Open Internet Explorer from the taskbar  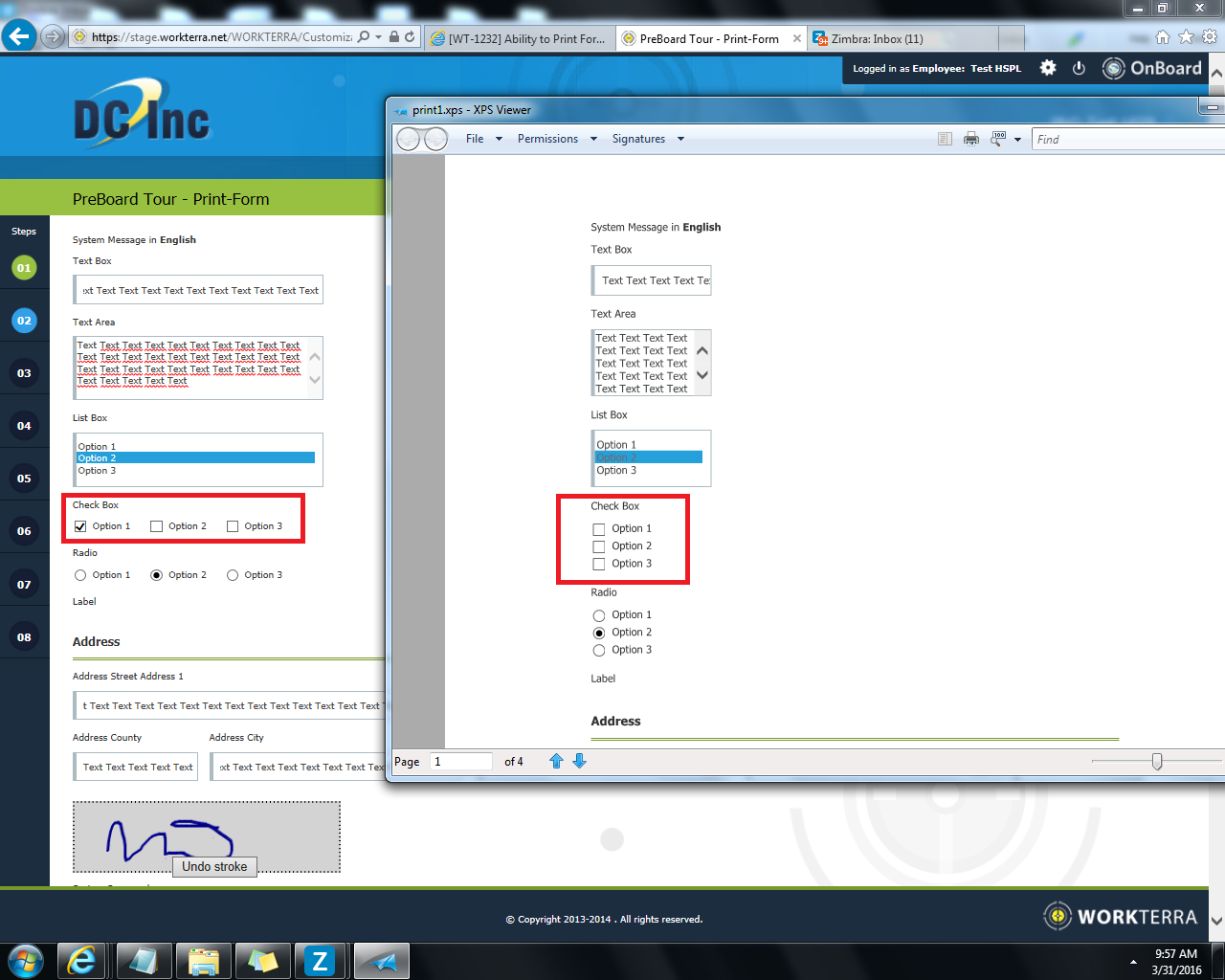click(81, 961)
